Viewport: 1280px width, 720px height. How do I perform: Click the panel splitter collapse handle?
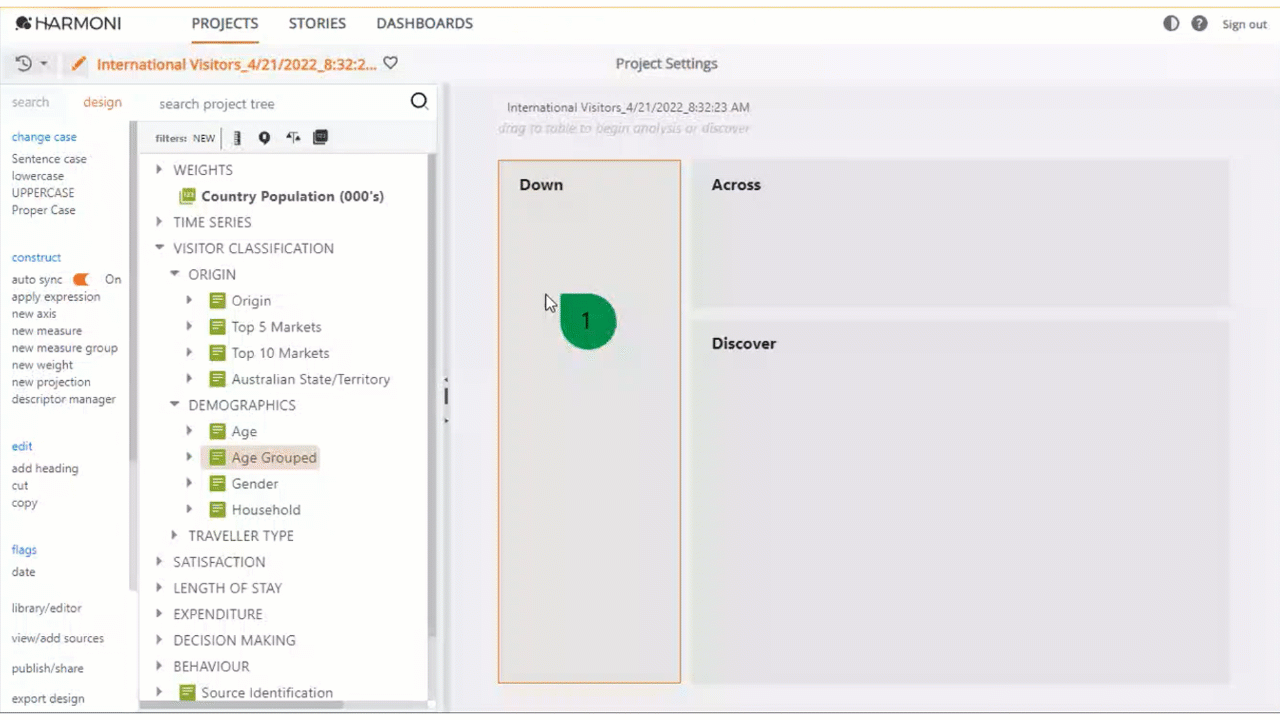pyautogui.click(x=446, y=396)
